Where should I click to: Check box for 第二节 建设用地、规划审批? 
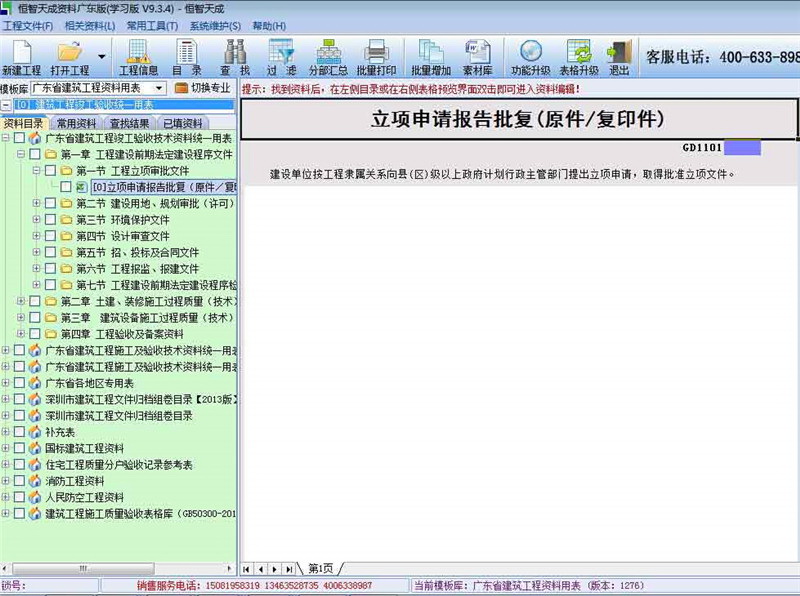50,203
